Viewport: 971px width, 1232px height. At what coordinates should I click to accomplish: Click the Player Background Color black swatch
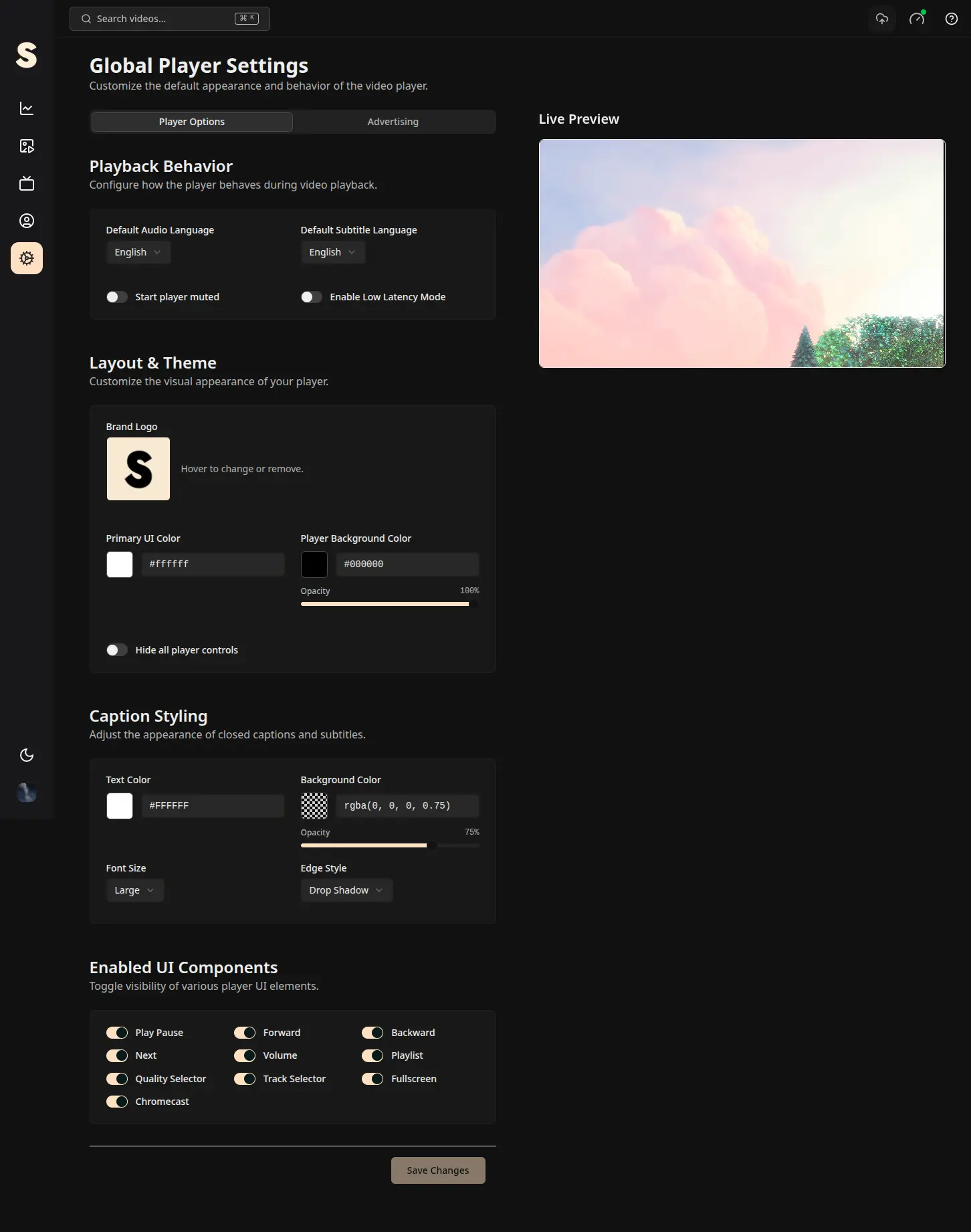coord(314,564)
